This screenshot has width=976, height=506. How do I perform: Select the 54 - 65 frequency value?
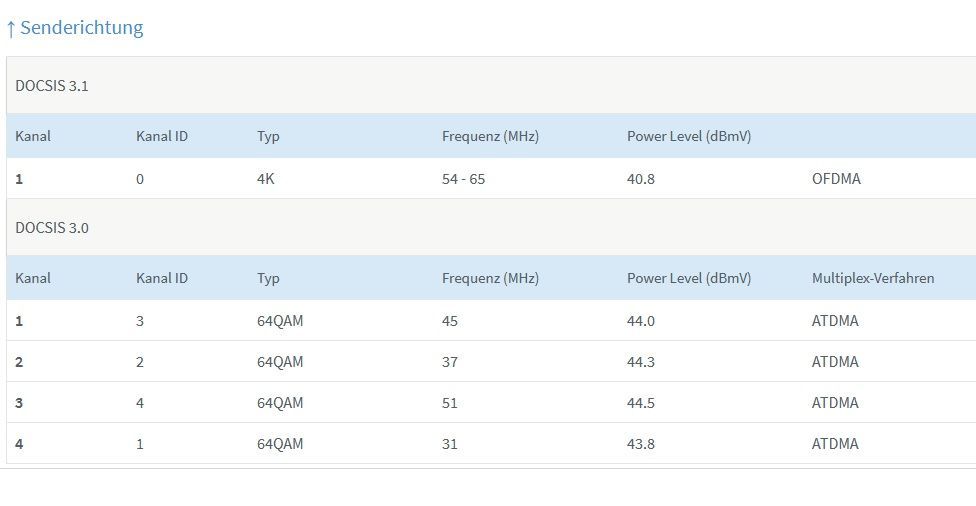[463, 179]
